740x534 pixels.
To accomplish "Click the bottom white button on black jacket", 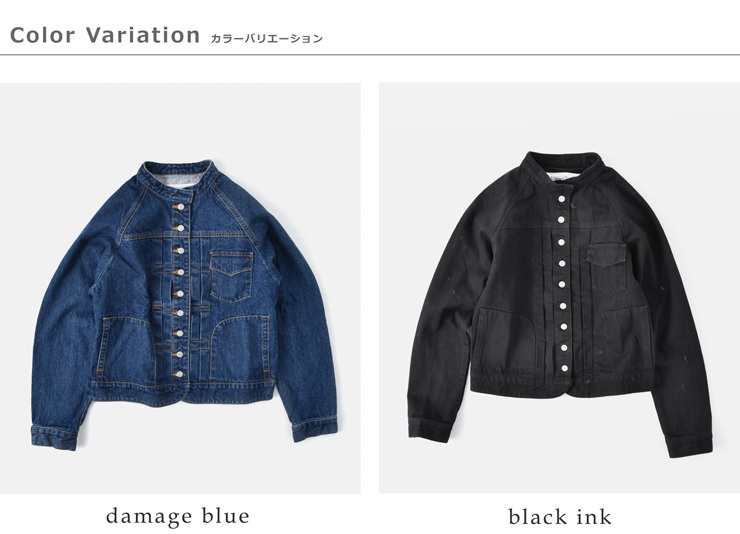I will point(563,368).
